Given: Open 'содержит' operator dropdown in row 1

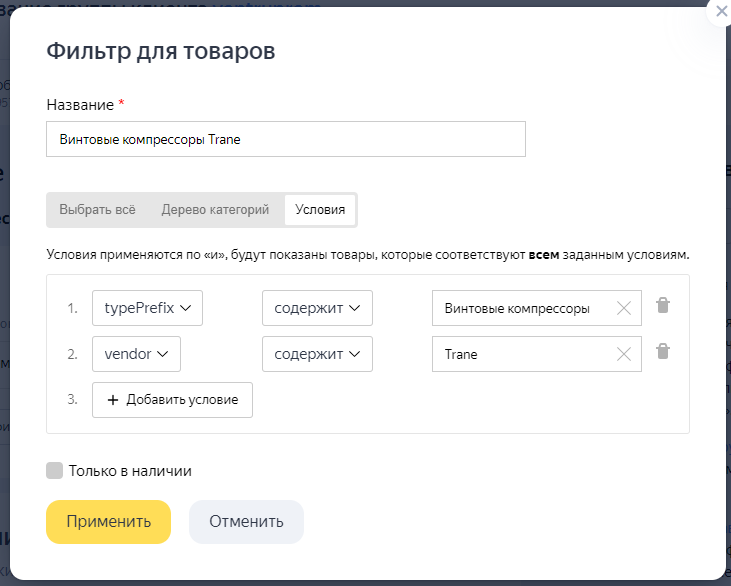Looking at the screenshot, I should pyautogui.click(x=317, y=308).
